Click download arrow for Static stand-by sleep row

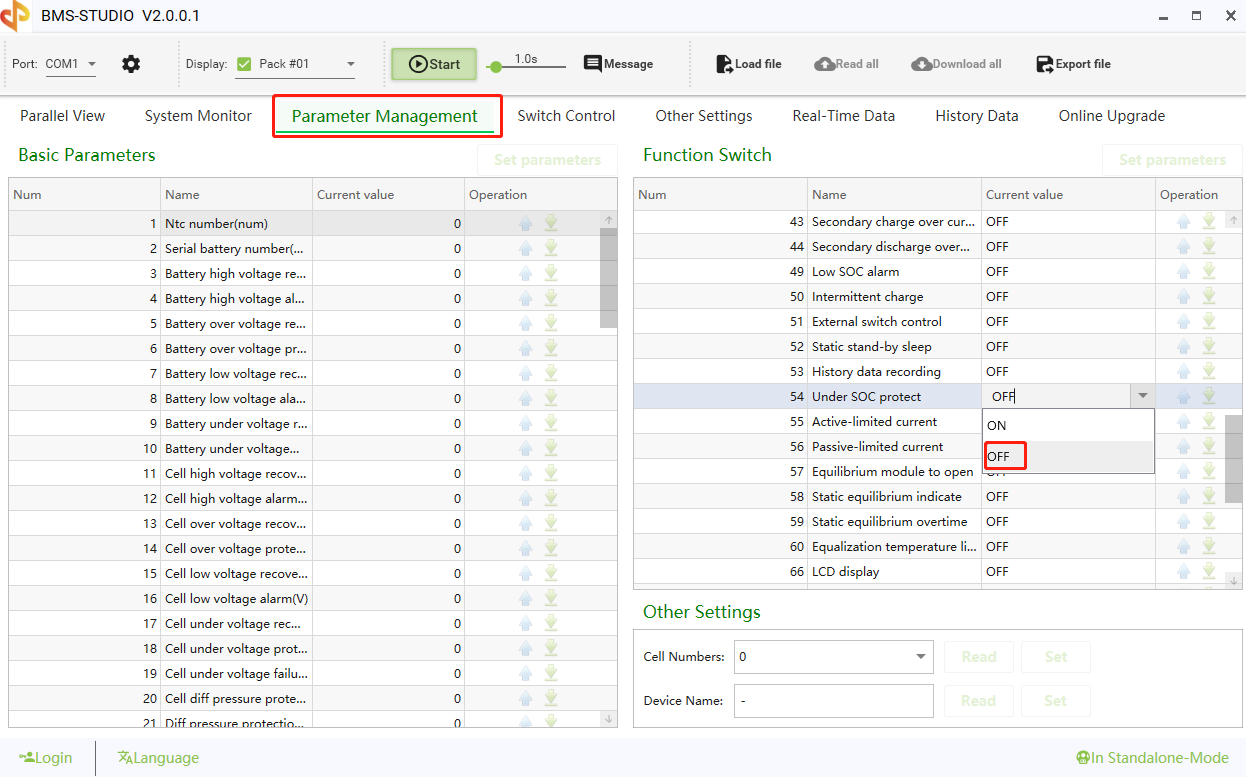1209,346
